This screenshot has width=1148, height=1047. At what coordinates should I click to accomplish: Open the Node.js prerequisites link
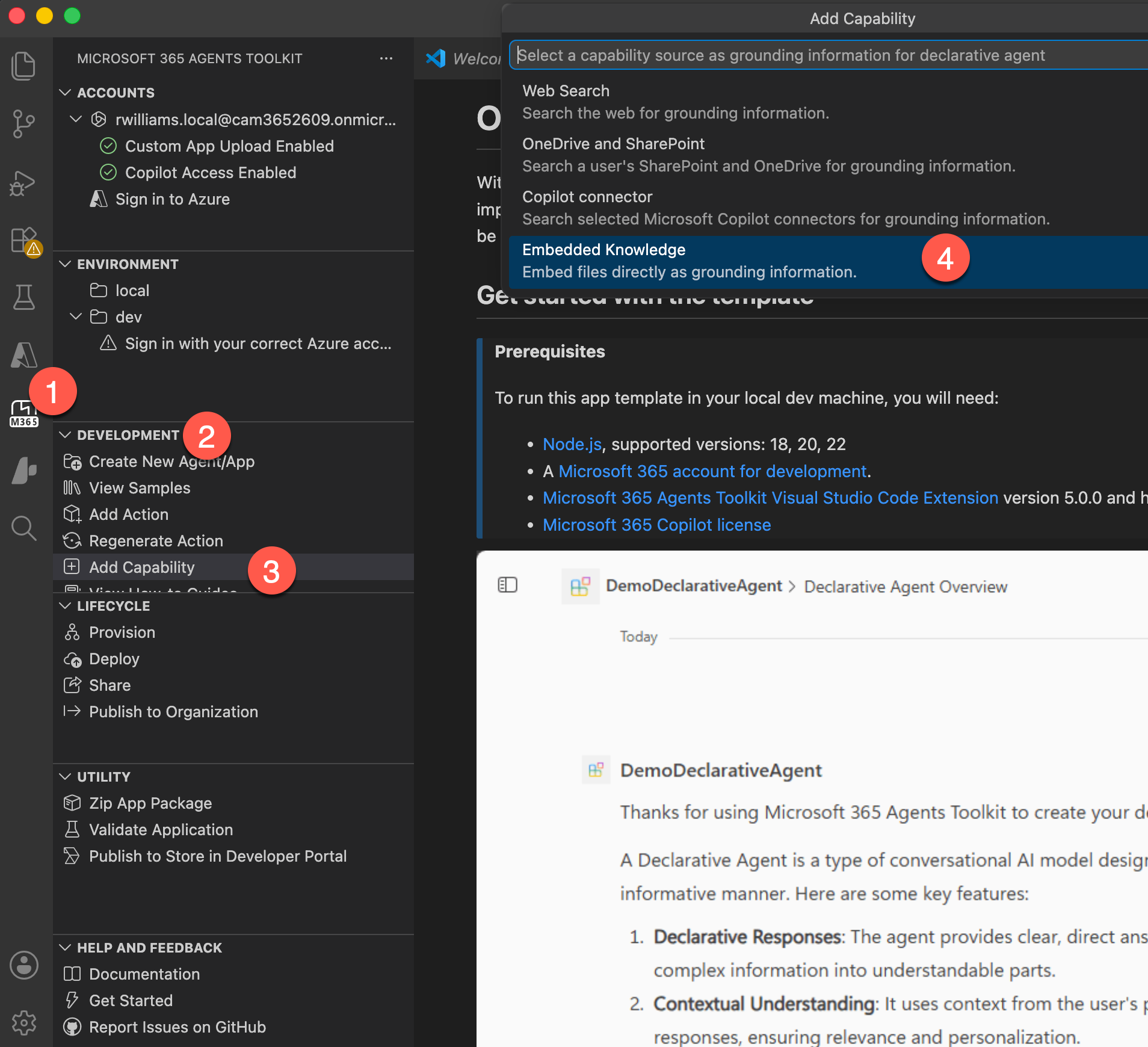[x=572, y=444]
